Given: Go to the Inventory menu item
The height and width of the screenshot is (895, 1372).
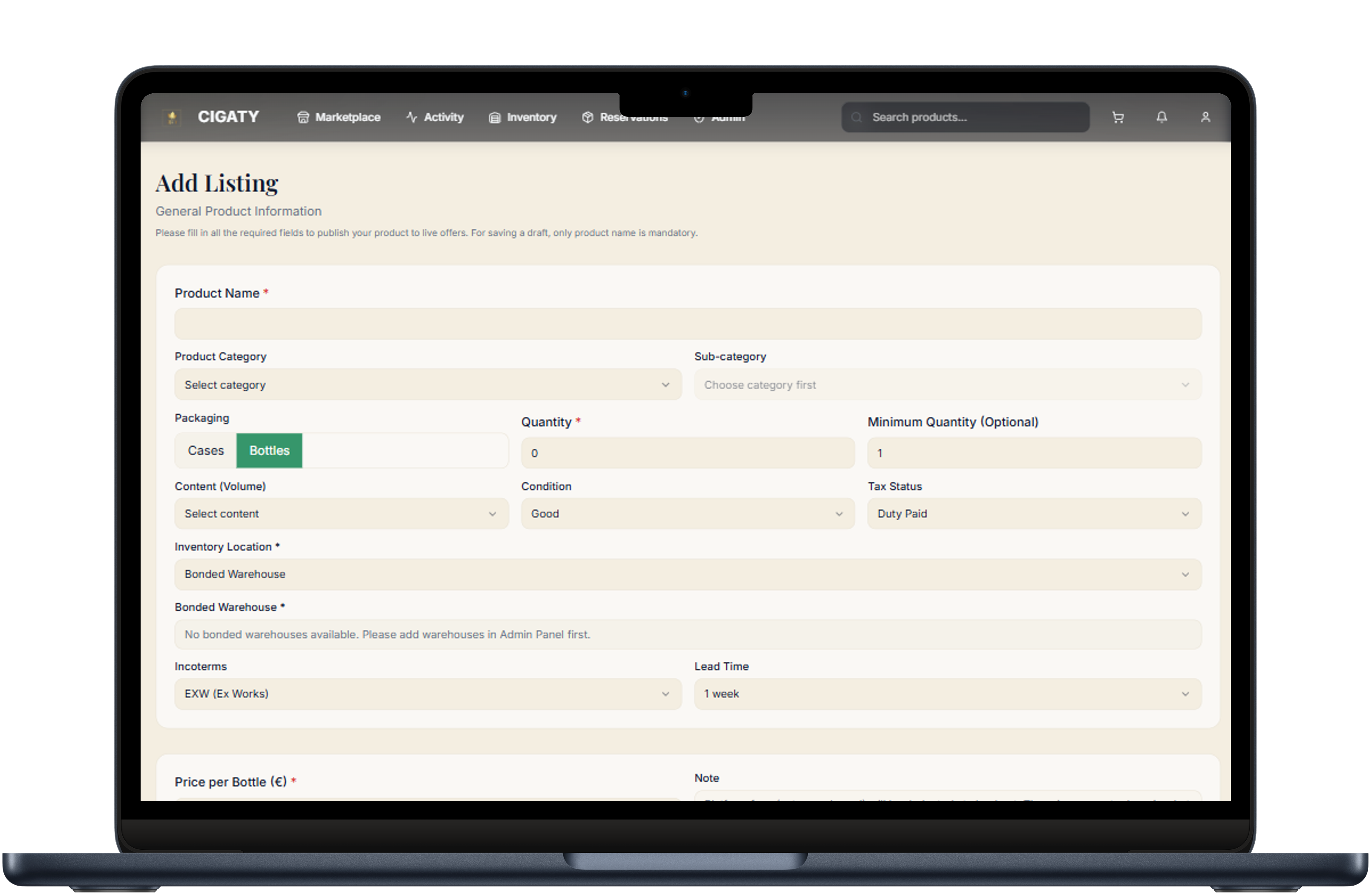Looking at the screenshot, I should point(531,118).
